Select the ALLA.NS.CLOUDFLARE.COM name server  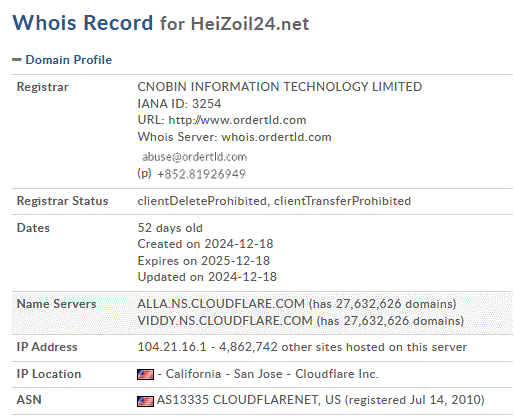click(221, 304)
